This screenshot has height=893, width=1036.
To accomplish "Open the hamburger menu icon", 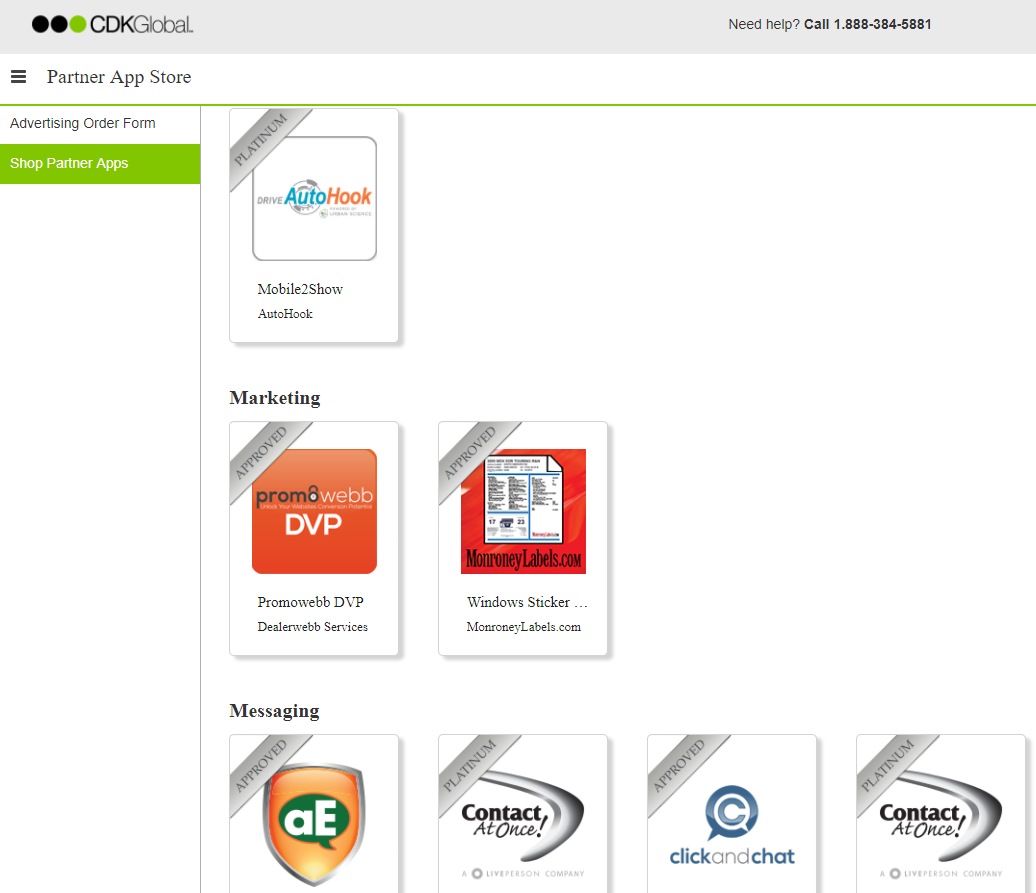I will click(18, 77).
